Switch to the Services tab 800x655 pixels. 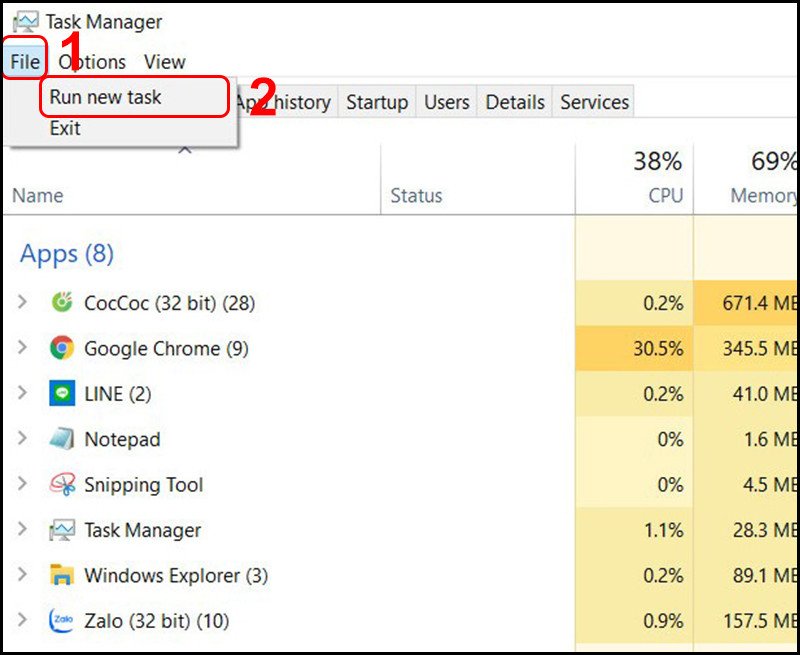pos(594,101)
